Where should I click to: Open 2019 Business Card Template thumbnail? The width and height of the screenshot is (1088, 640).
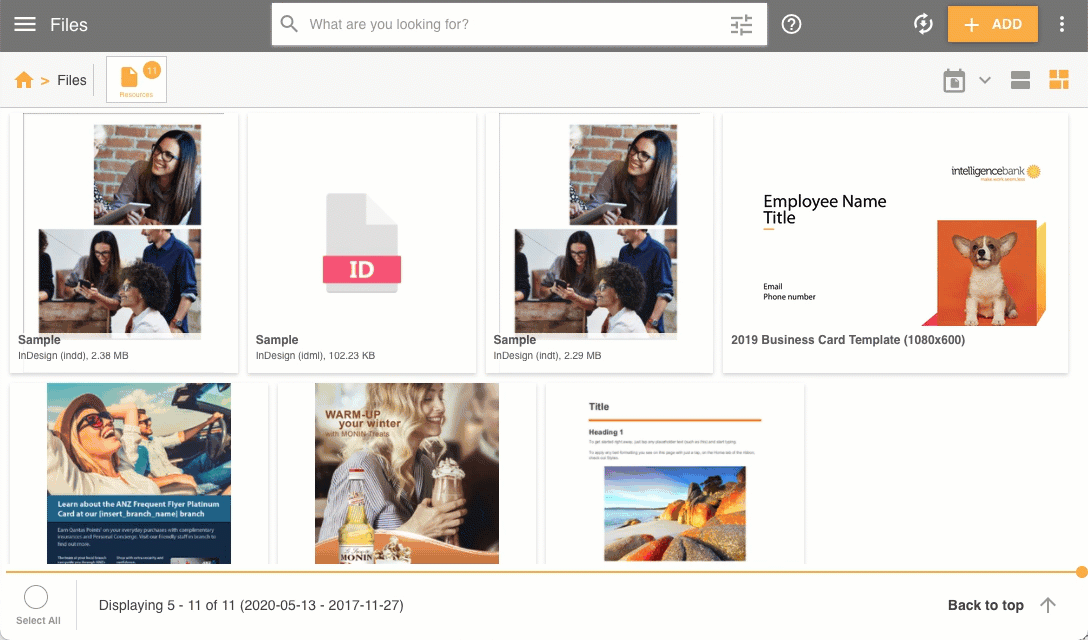coord(895,226)
